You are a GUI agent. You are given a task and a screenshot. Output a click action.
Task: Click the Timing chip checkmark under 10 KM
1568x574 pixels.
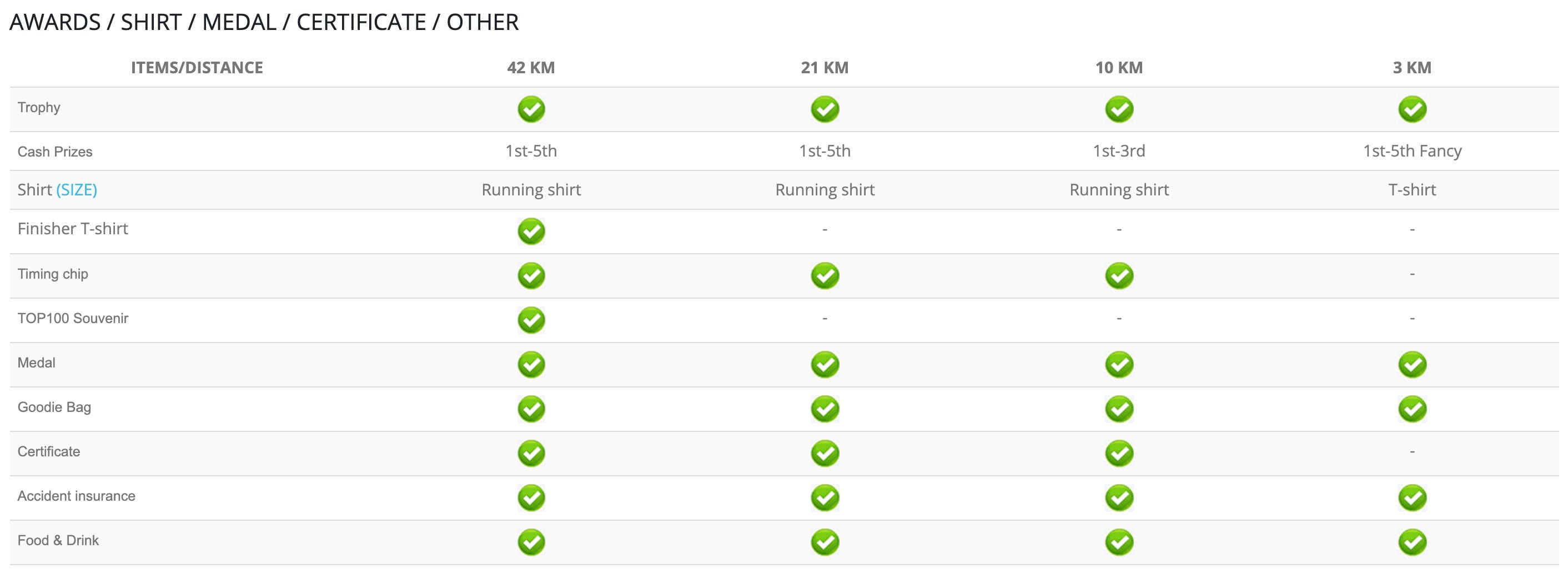1119,276
